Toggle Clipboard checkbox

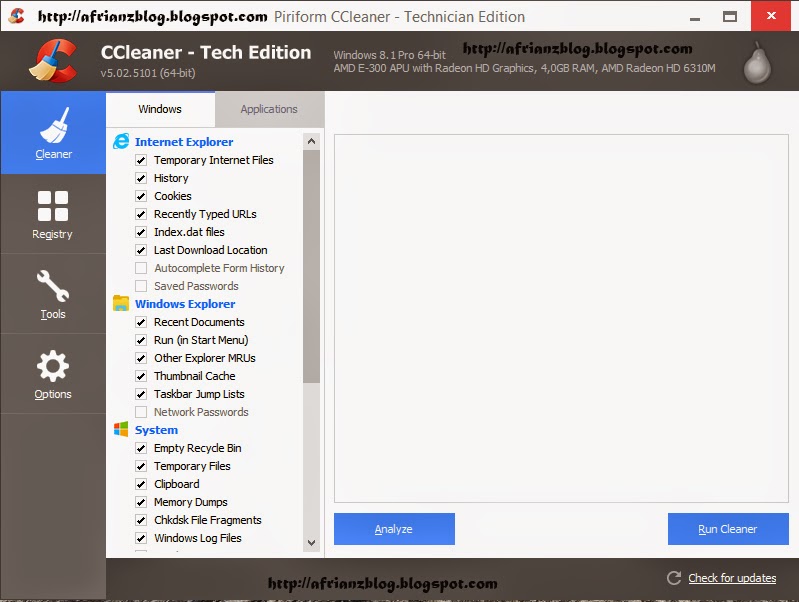141,484
